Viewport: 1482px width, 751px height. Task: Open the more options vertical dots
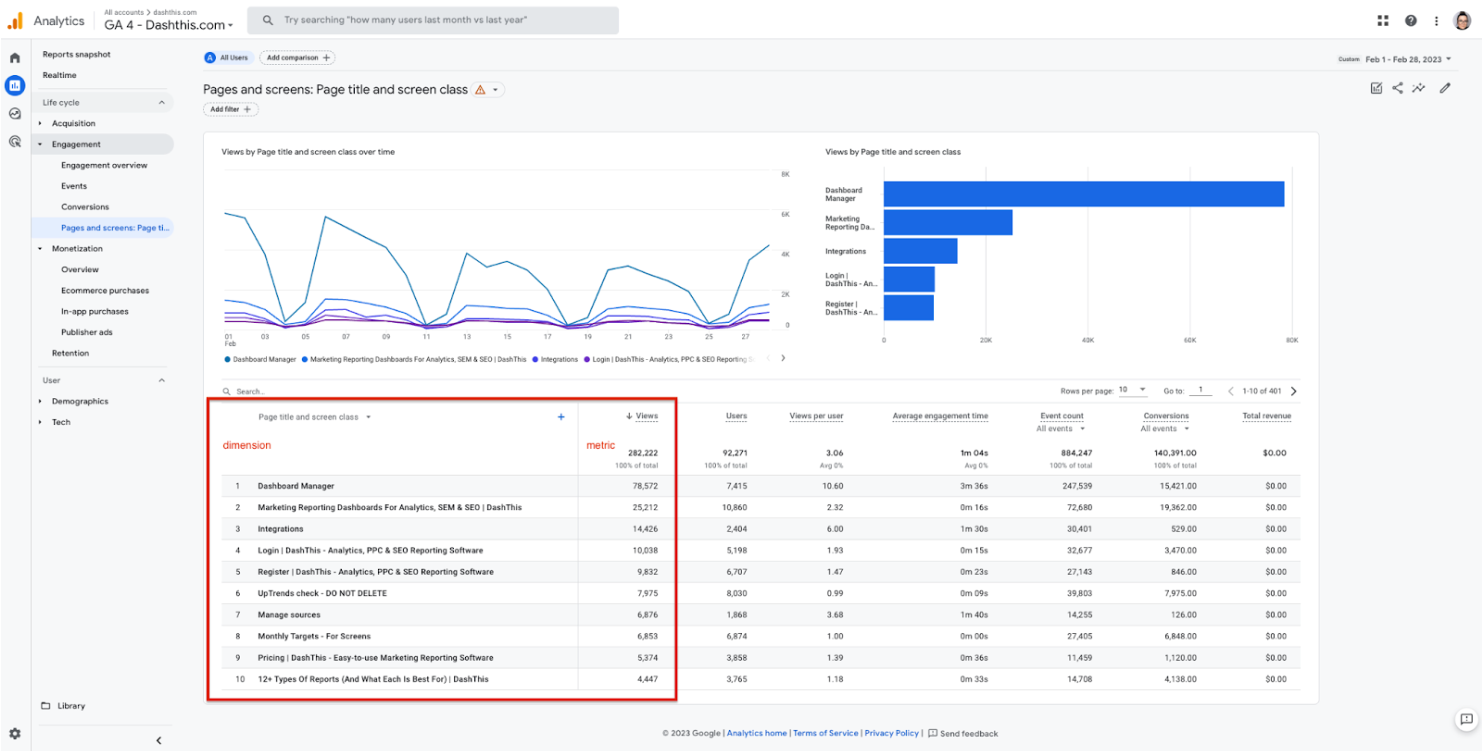1437,20
